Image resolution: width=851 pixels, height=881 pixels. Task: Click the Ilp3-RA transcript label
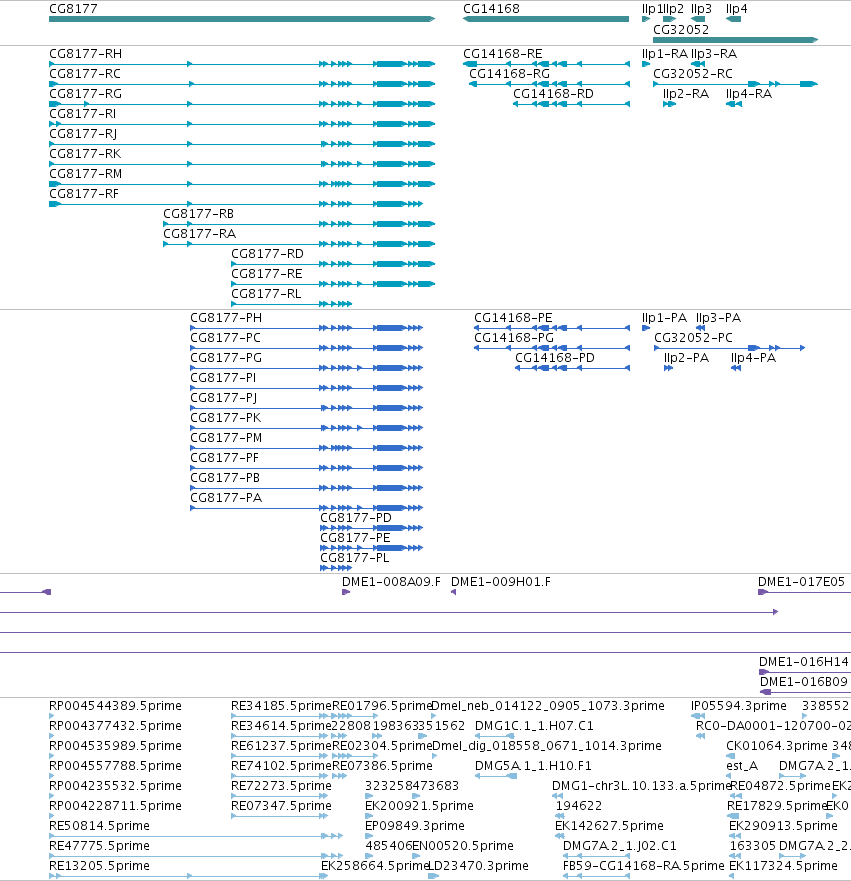pyautogui.click(x=714, y=54)
